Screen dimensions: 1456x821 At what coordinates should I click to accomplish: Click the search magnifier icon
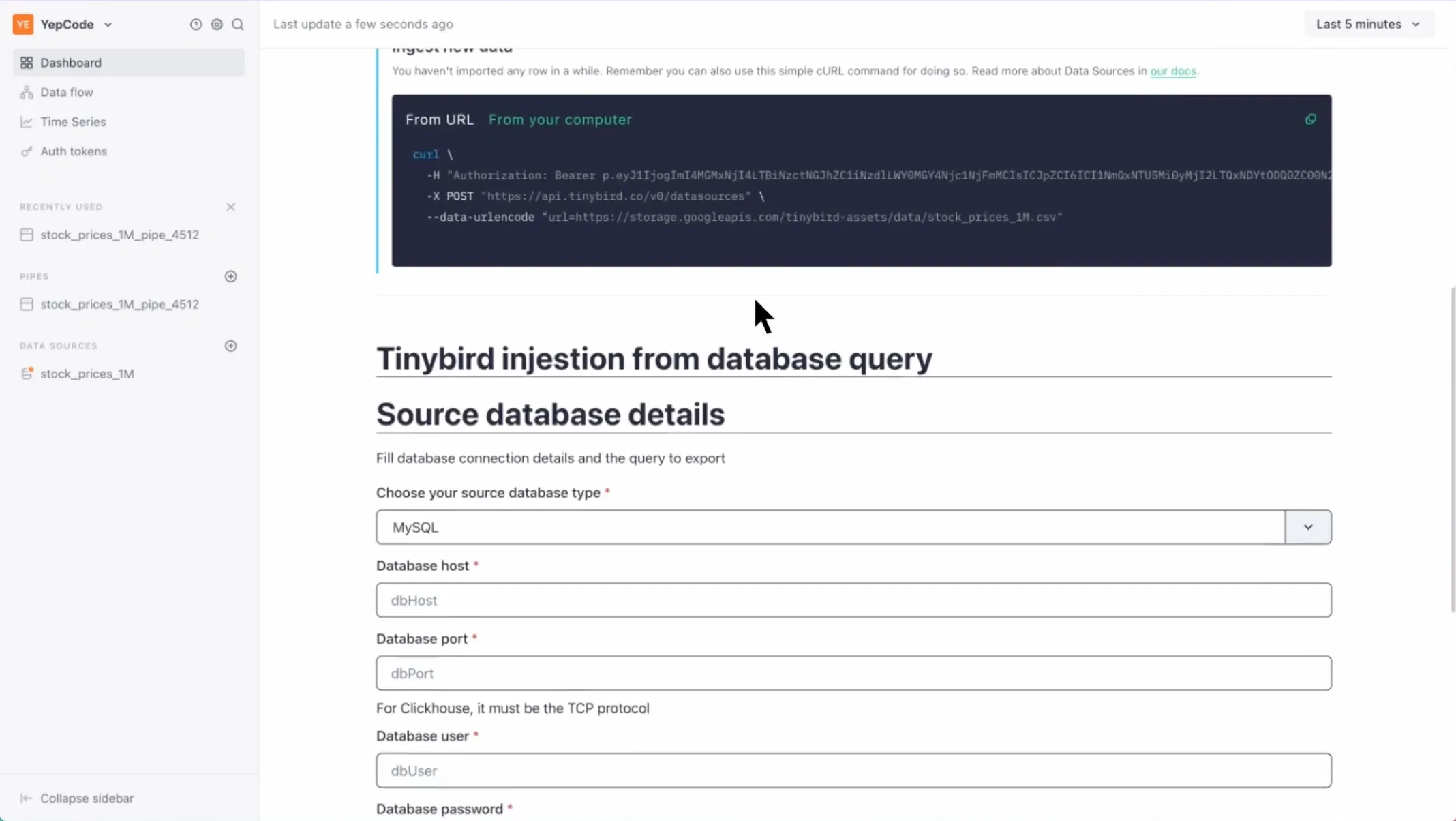click(x=238, y=25)
